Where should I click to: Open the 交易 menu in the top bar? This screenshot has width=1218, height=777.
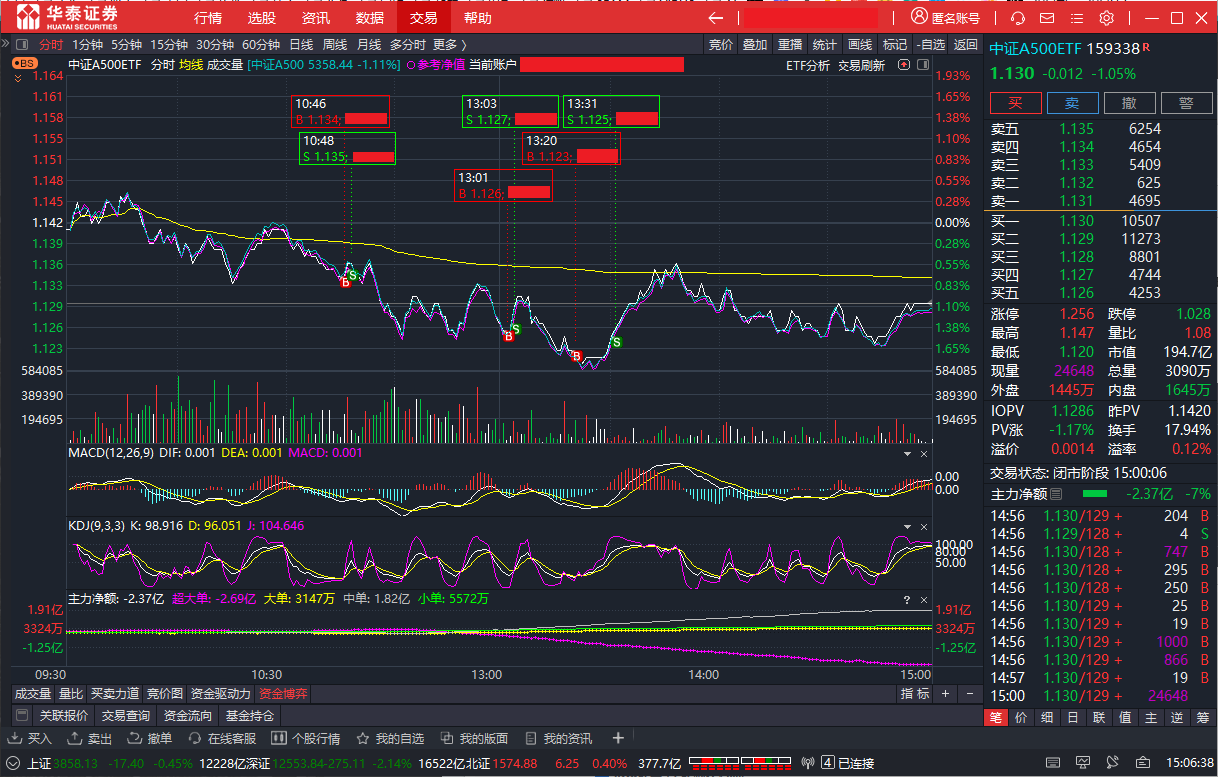(423, 18)
